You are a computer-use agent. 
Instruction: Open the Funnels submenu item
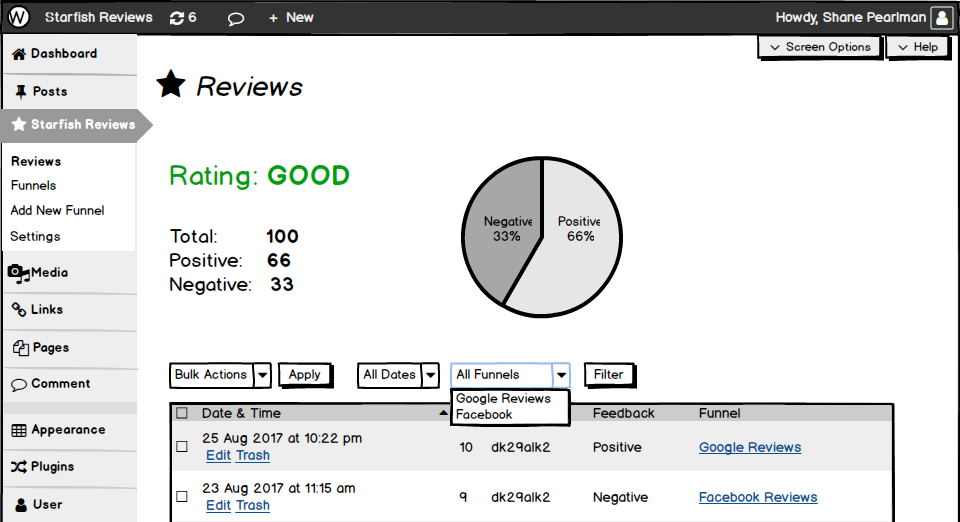click(34, 185)
